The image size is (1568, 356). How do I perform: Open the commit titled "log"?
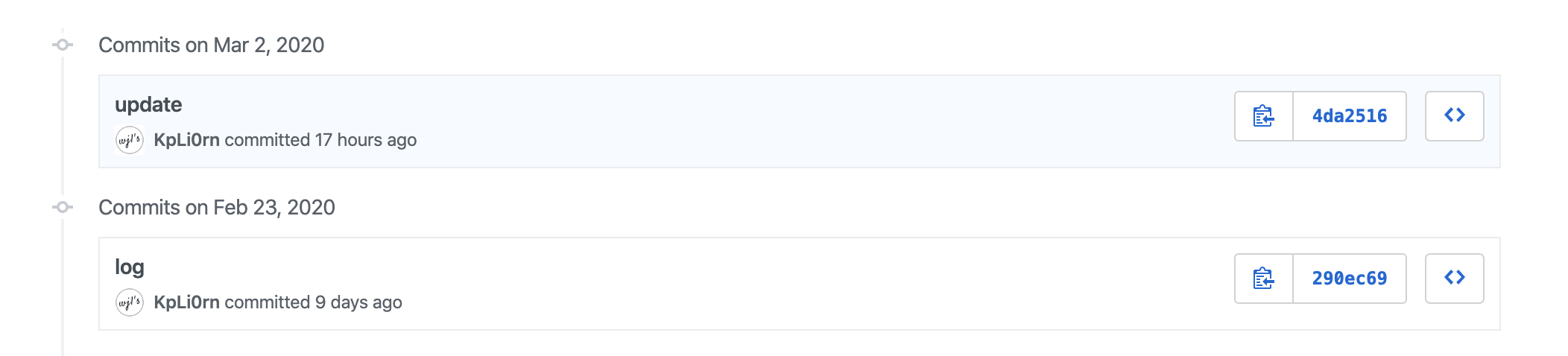pyautogui.click(x=130, y=267)
